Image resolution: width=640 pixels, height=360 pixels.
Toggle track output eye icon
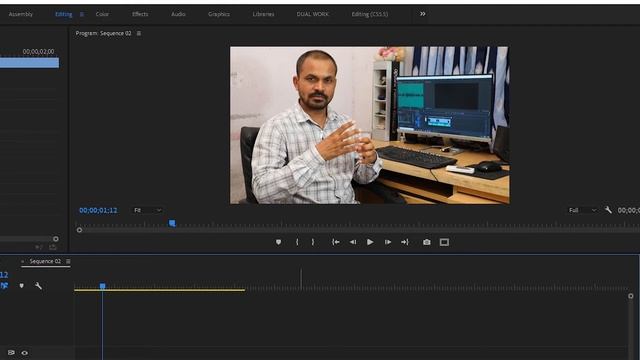24,353
